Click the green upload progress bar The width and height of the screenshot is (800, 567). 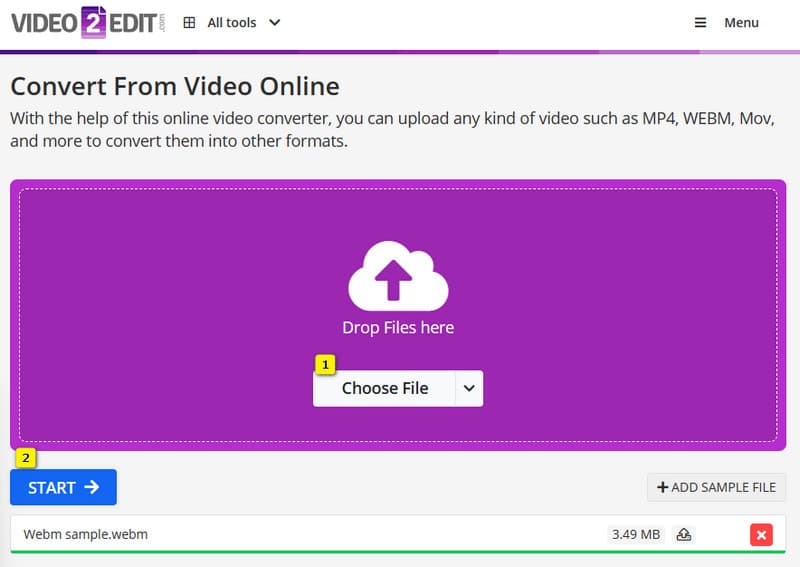tap(400, 551)
